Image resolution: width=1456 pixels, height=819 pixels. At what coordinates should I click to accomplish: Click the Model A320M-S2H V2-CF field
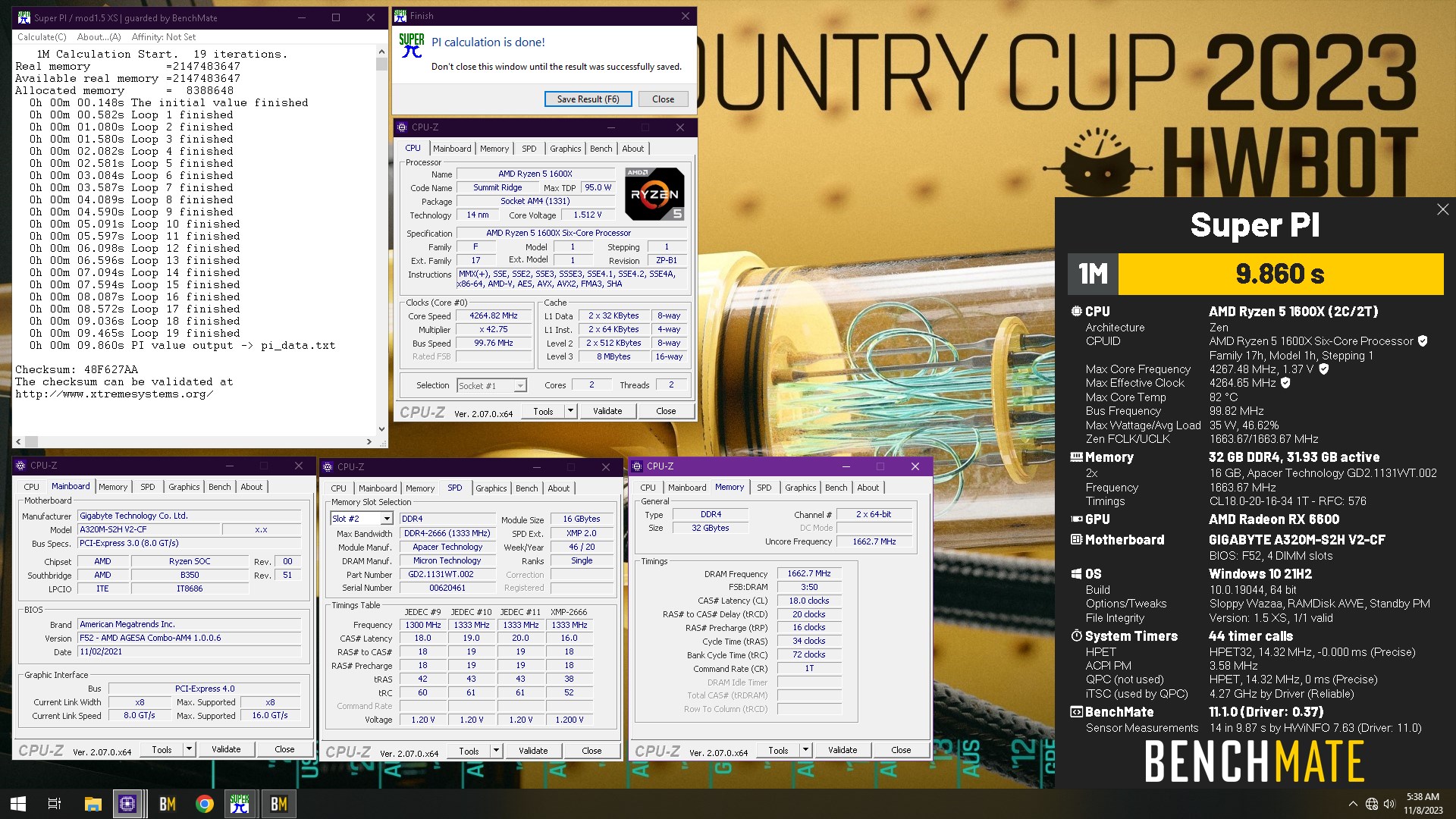[x=147, y=529]
